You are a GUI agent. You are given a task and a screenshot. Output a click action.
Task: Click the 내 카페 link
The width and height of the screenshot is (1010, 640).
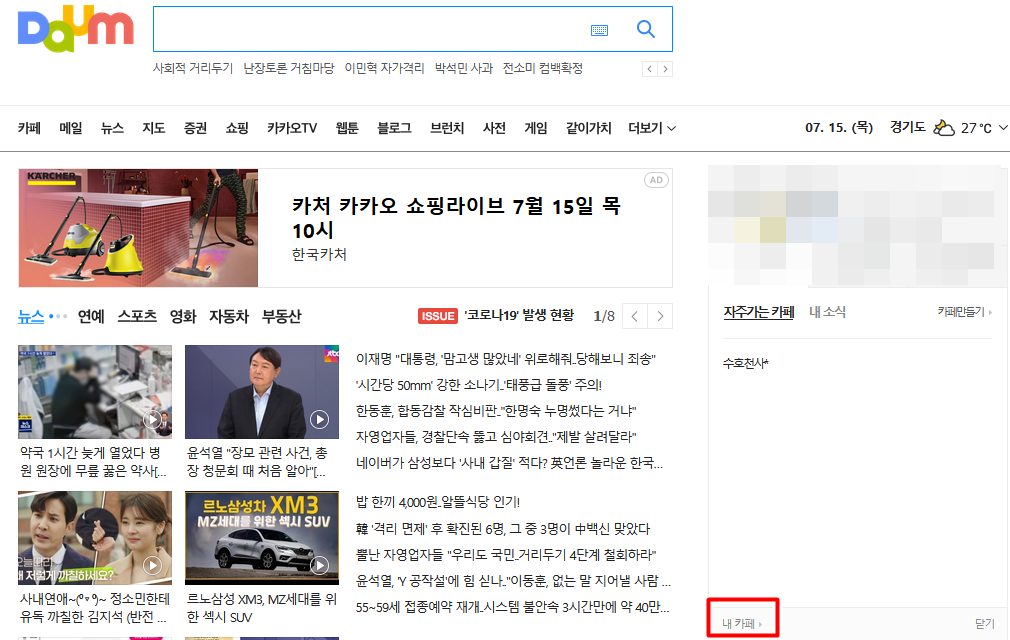point(741,623)
